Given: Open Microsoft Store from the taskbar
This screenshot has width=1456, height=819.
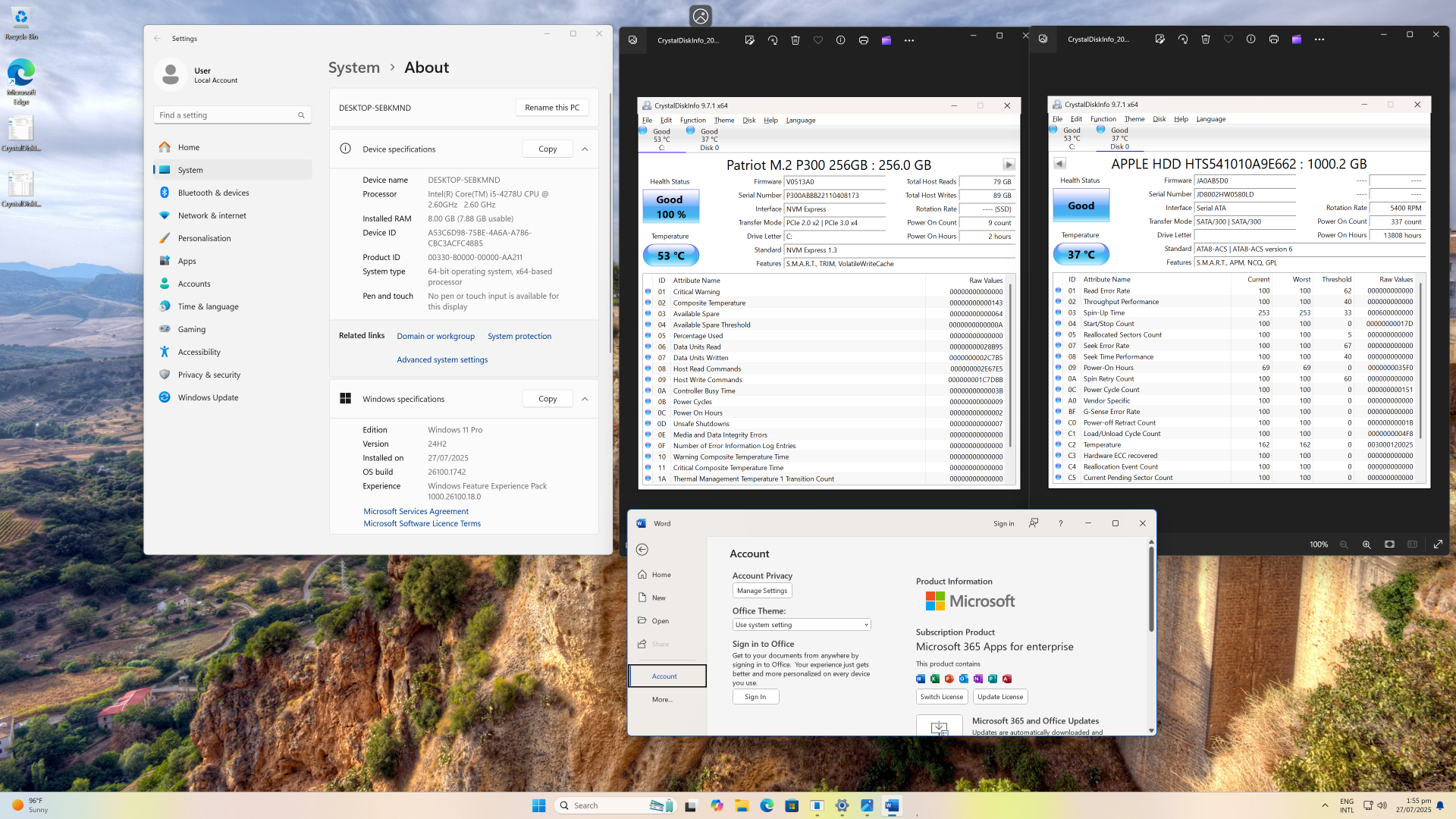Looking at the screenshot, I should click(792, 805).
